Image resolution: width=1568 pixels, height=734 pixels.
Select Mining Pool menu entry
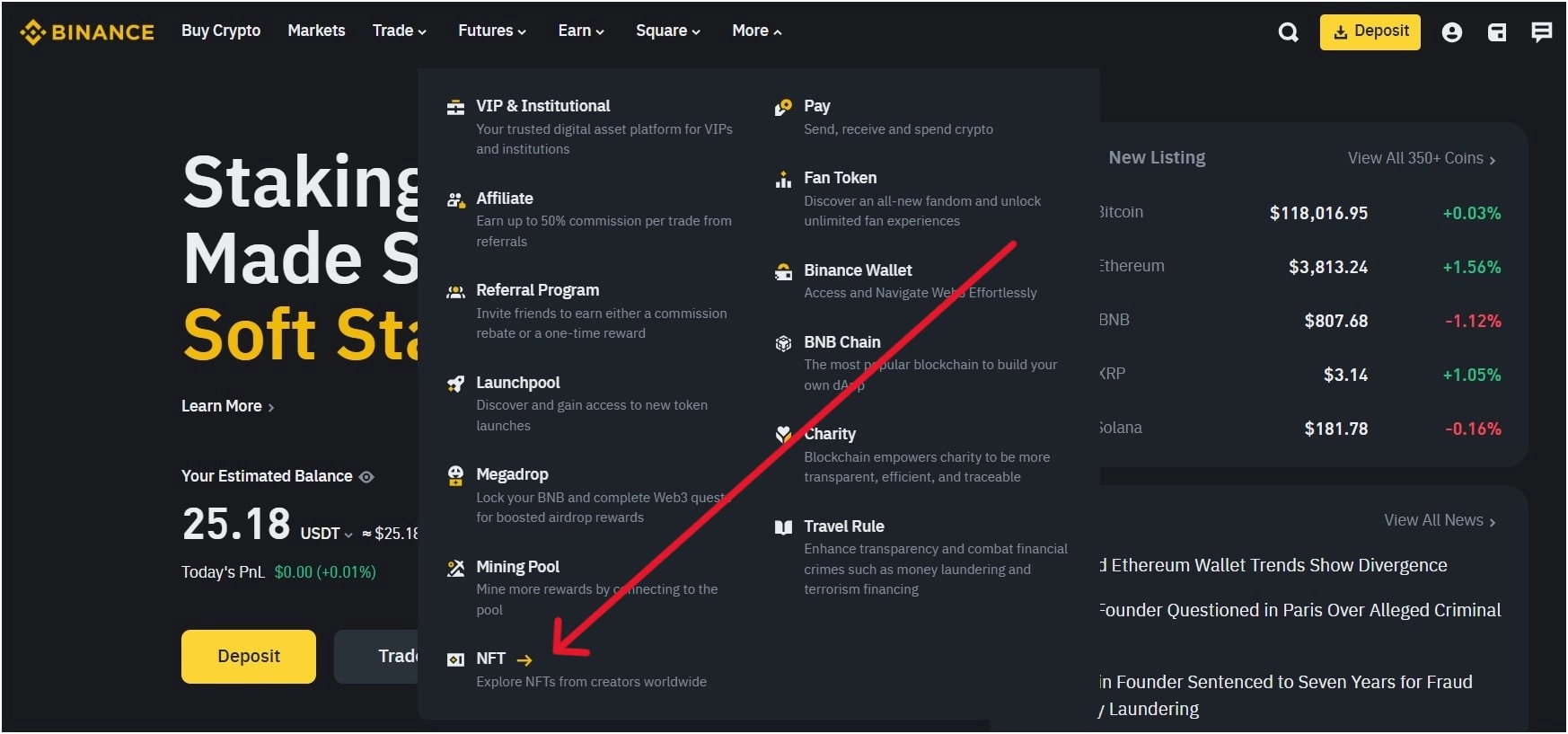[593, 588]
